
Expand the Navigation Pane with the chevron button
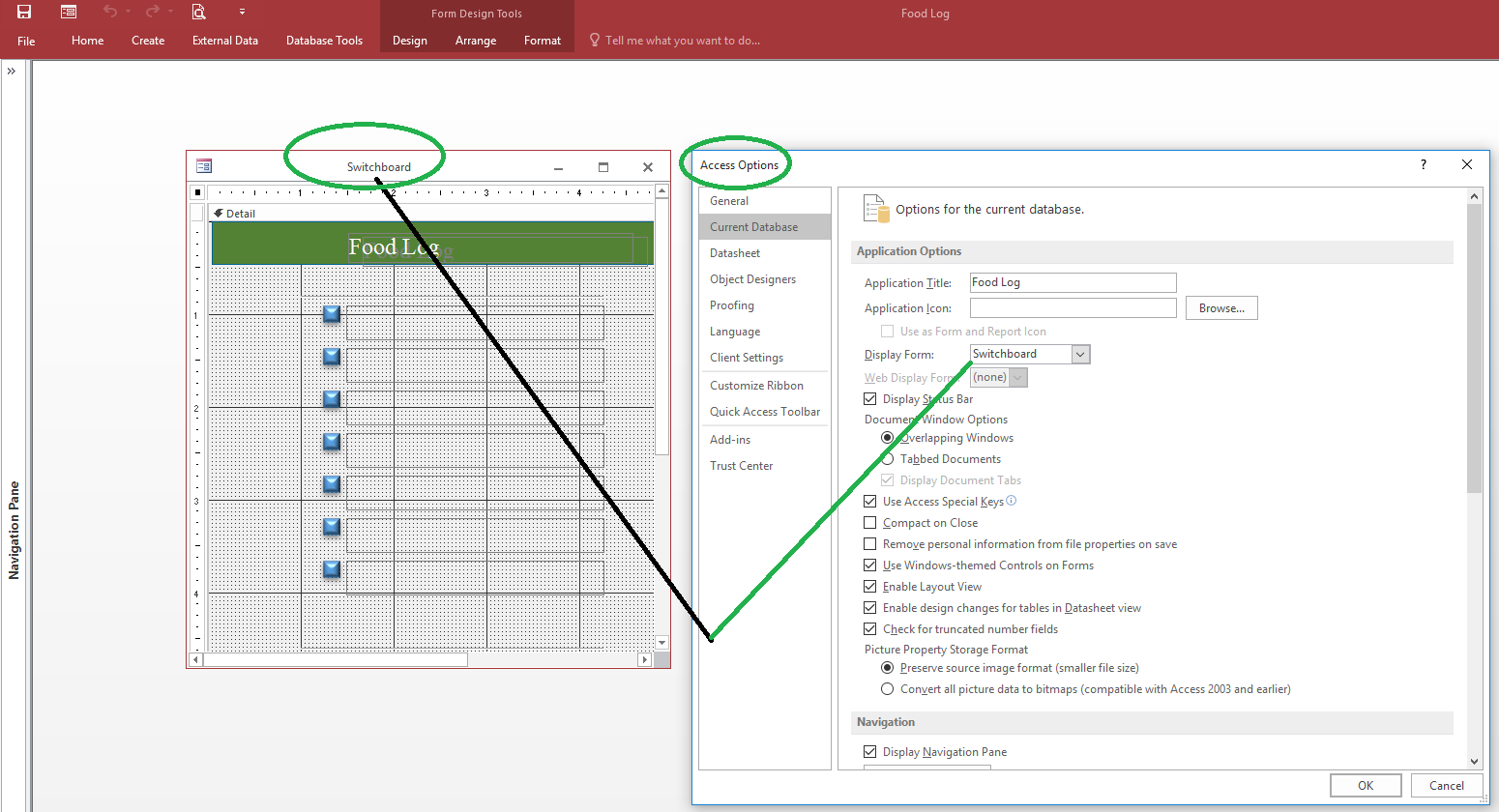coord(12,71)
